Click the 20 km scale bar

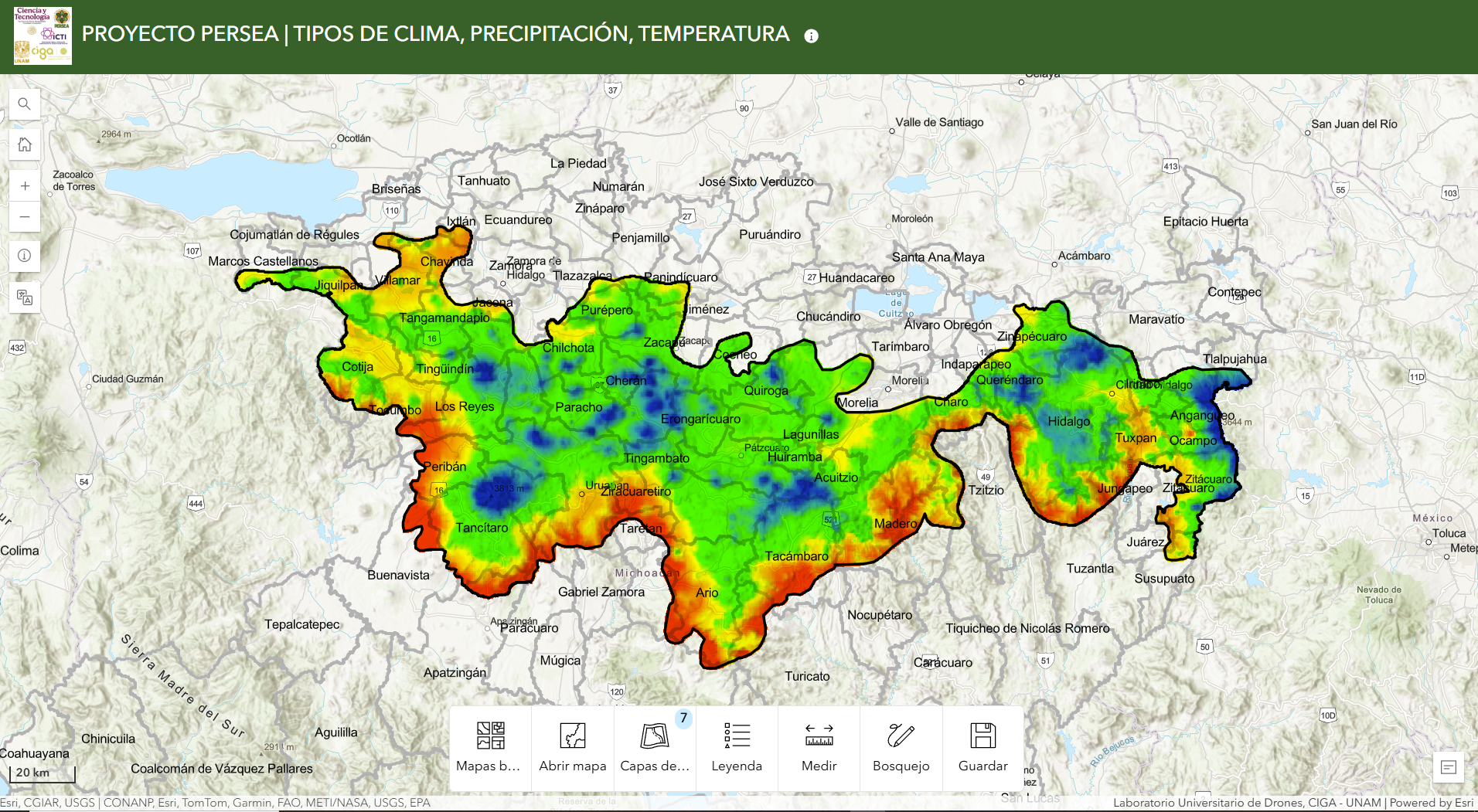43,773
